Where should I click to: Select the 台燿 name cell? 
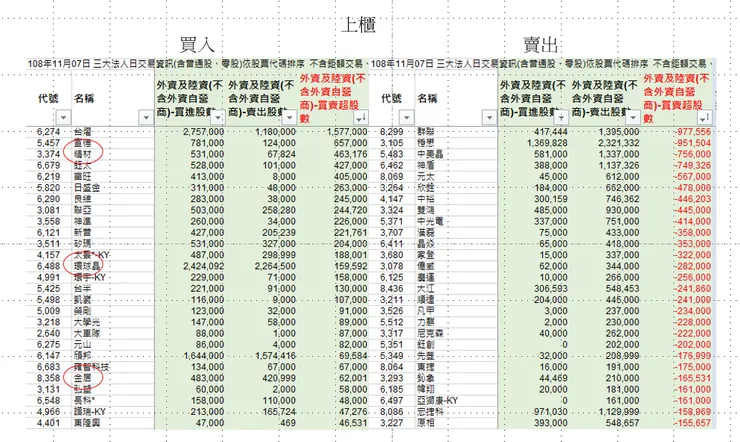[83, 132]
